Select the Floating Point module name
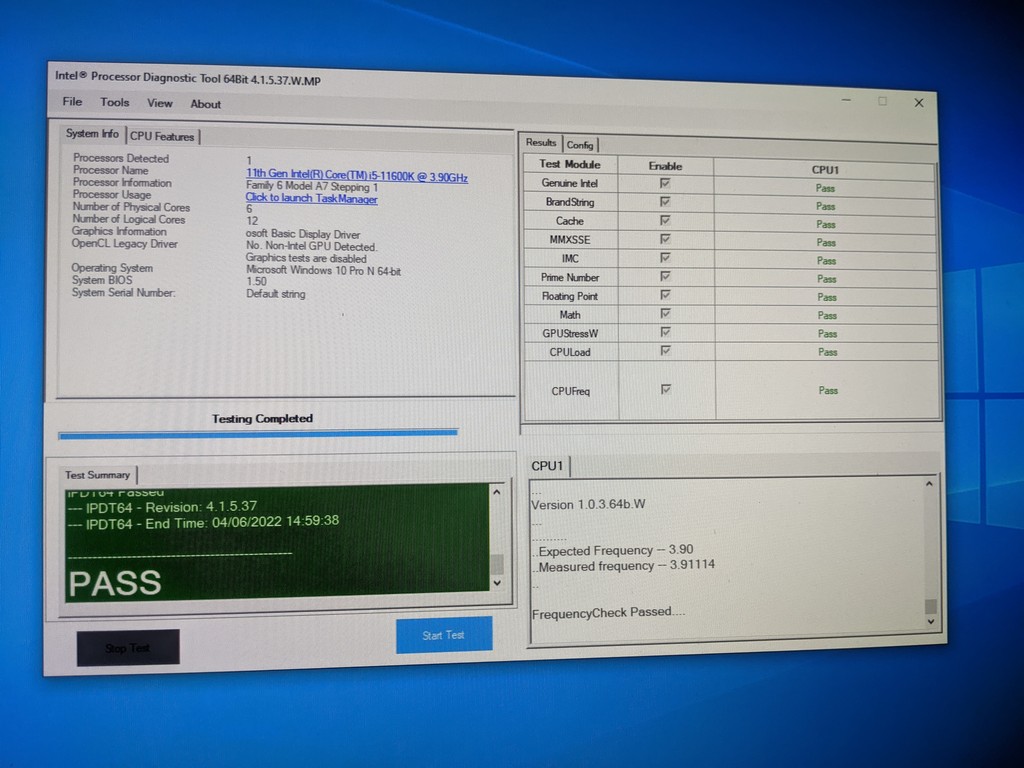 pyautogui.click(x=569, y=296)
